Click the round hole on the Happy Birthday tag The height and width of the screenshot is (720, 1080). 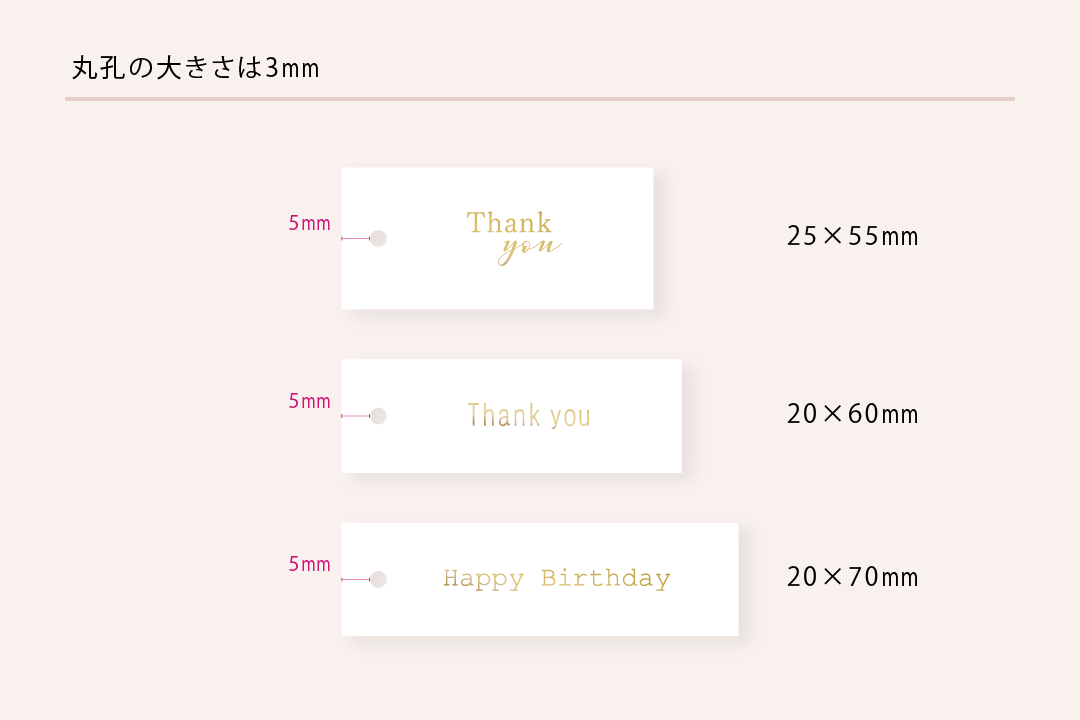(x=378, y=579)
